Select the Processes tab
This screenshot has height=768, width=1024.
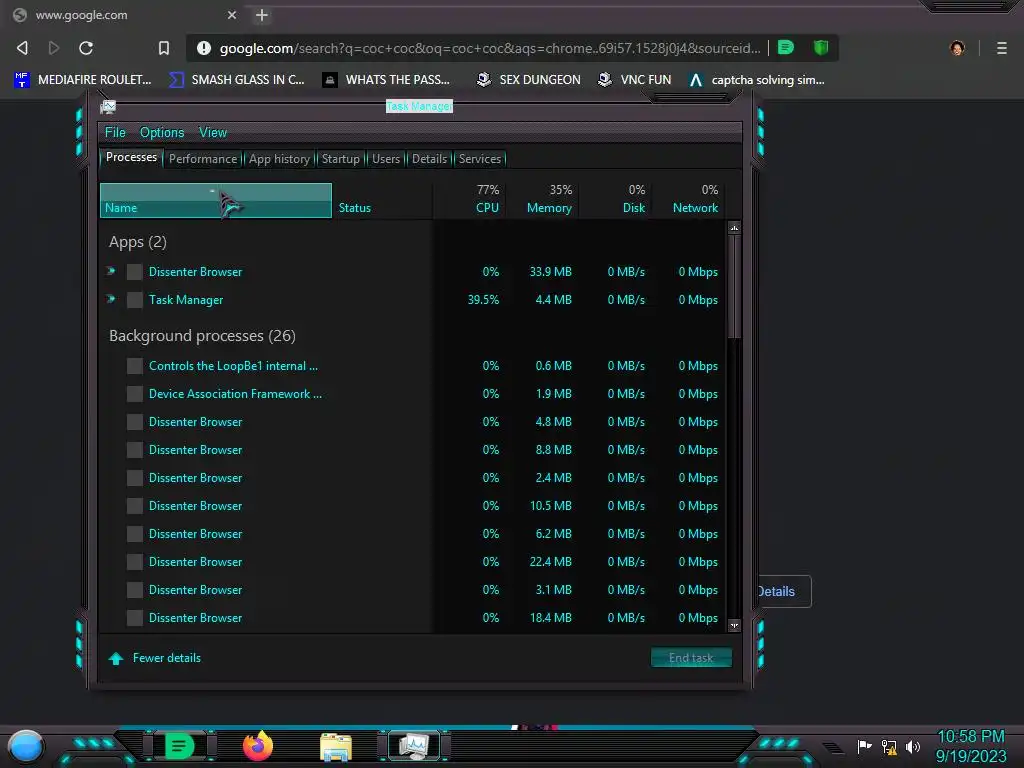click(x=131, y=157)
